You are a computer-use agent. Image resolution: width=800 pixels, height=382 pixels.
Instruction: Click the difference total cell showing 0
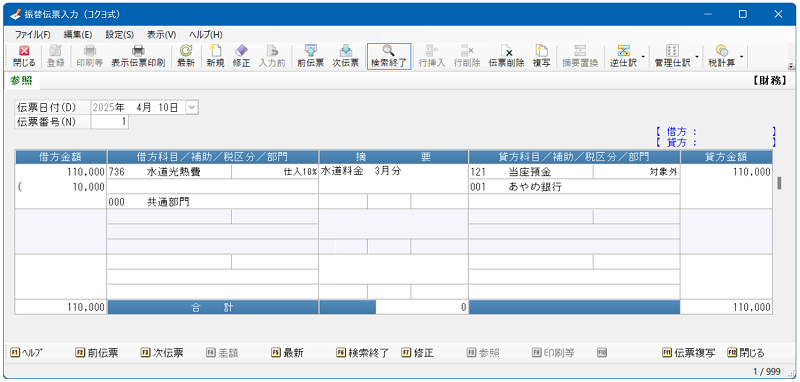coord(422,307)
